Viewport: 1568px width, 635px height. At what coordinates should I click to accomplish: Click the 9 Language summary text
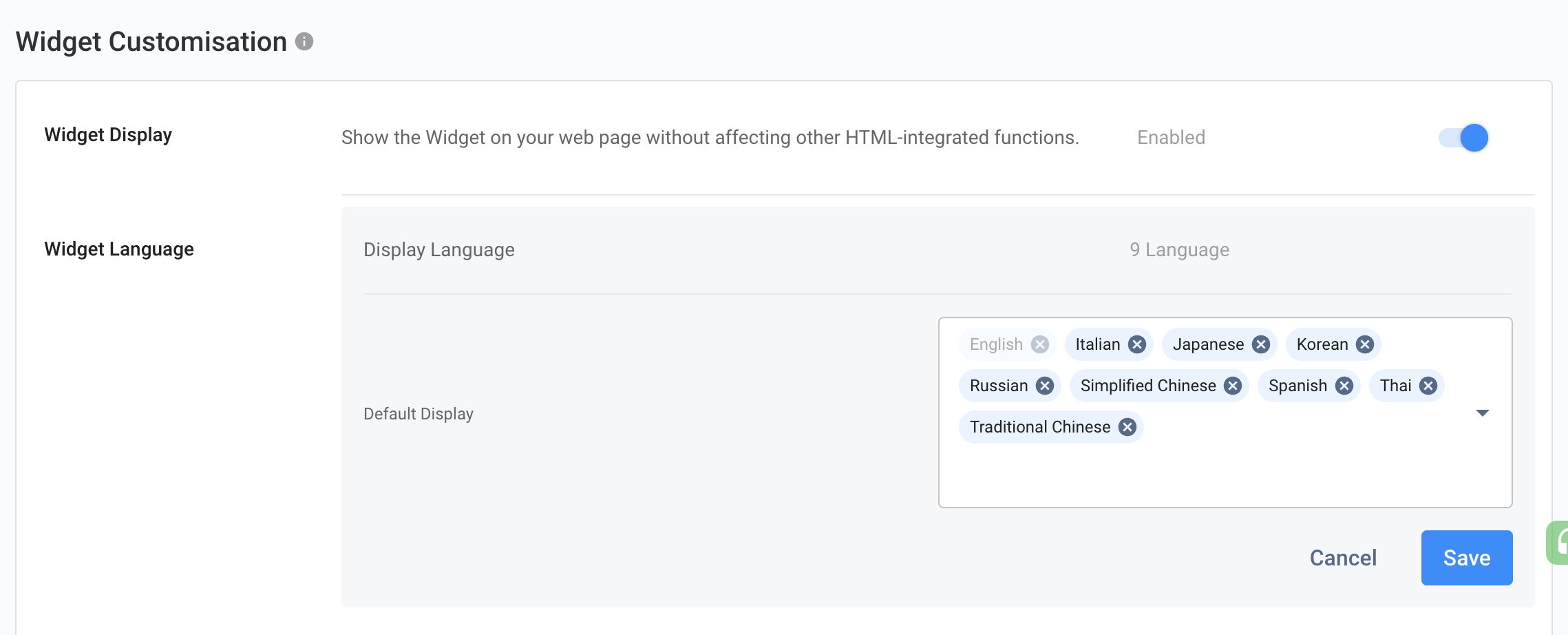tap(1179, 250)
